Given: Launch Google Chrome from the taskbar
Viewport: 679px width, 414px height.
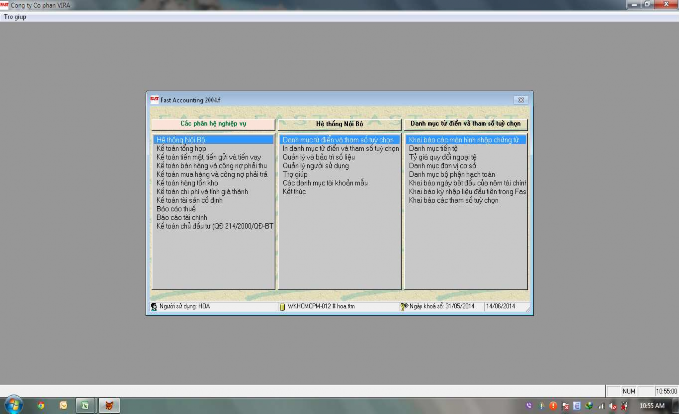Looking at the screenshot, I should click(x=40, y=406).
